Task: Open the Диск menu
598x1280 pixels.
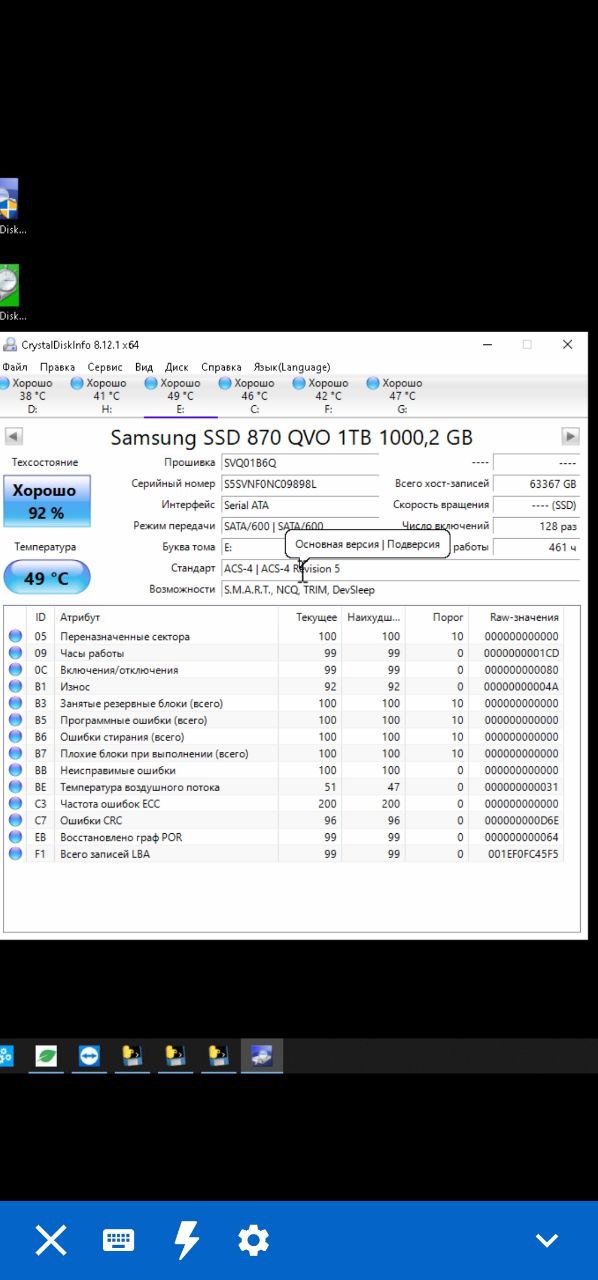Action: pos(177,367)
